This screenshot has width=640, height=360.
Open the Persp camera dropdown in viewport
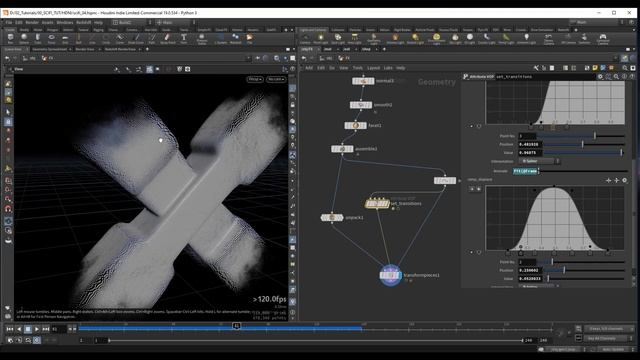coord(255,79)
